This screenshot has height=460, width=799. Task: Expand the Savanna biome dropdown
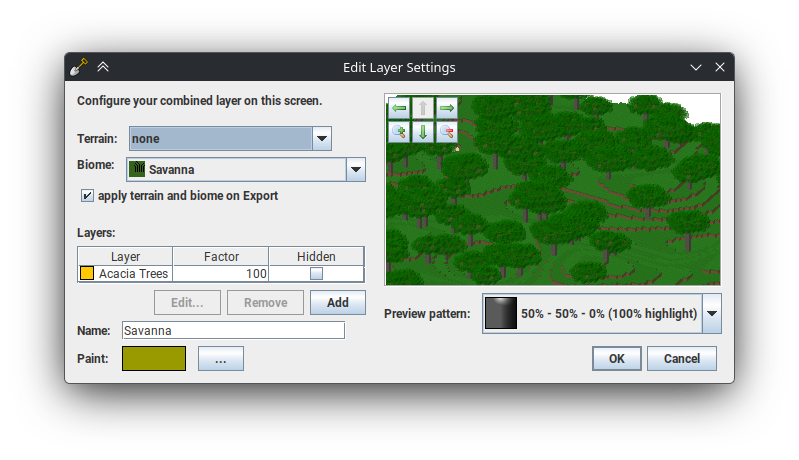click(355, 170)
